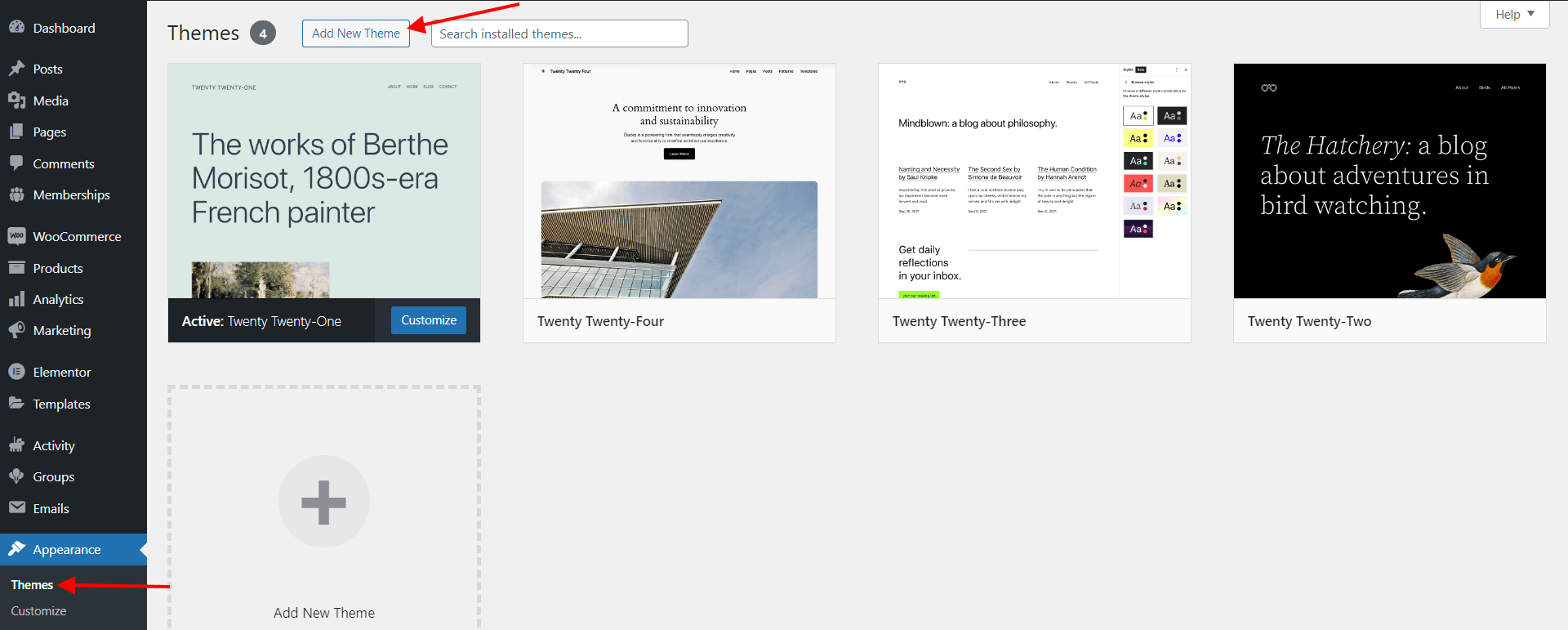
Task: Click the Twenty Twenty-Three theme name
Action: 959,321
